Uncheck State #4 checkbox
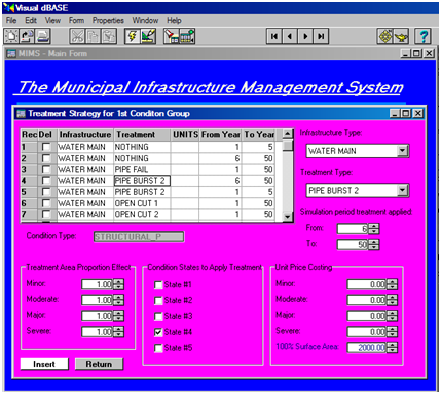This screenshot has height=394, width=443. pyautogui.click(x=158, y=332)
